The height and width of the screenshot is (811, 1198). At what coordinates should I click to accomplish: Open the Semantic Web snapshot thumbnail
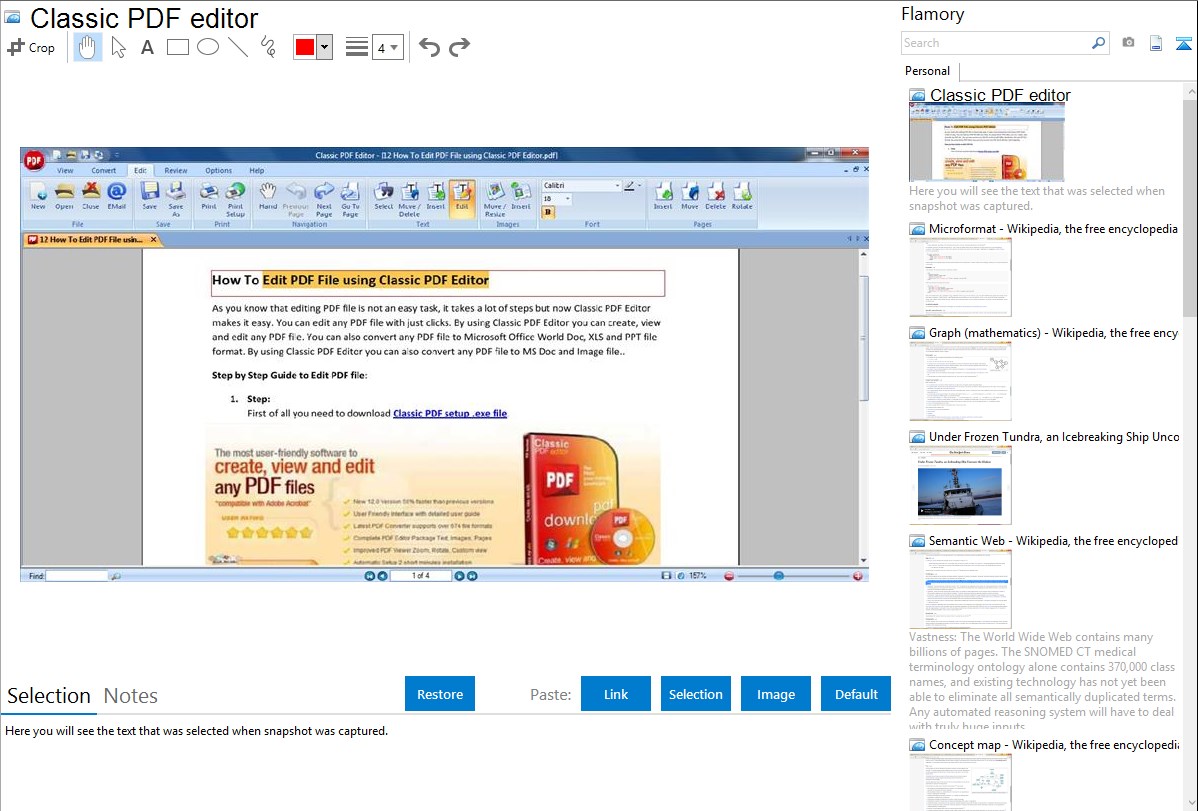coord(960,589)
